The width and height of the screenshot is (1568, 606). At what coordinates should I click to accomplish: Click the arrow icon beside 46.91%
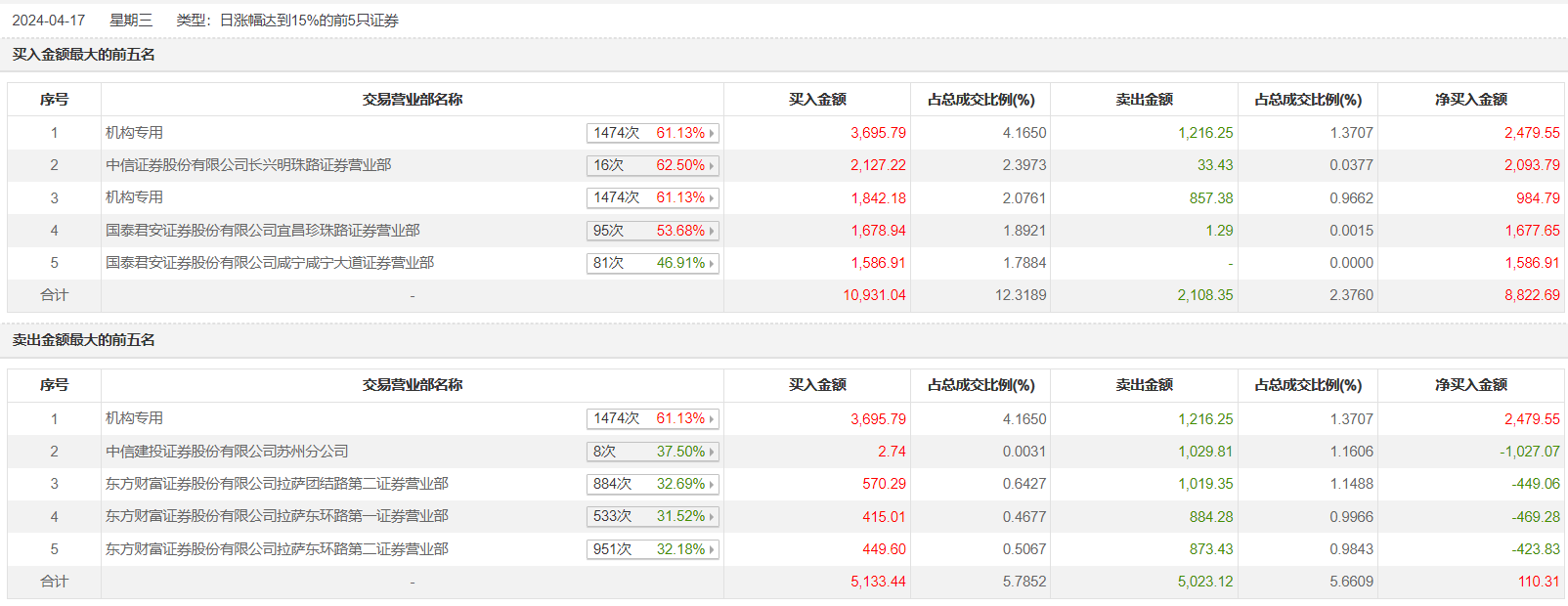712,264
